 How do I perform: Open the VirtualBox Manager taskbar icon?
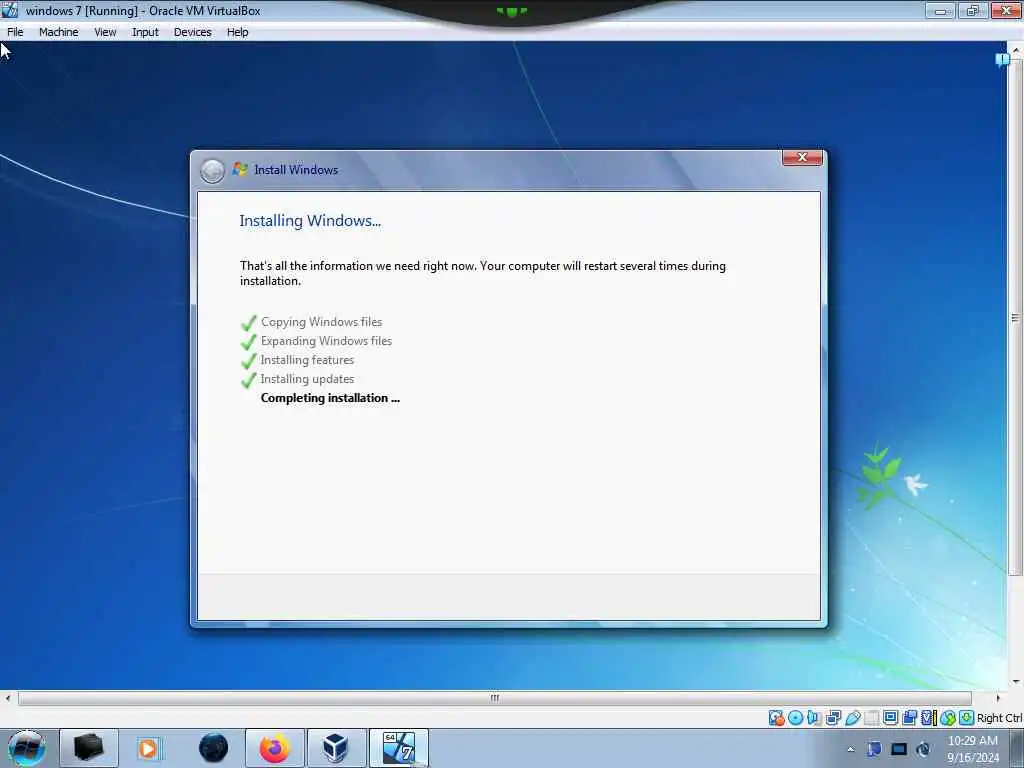click(336, 748)
